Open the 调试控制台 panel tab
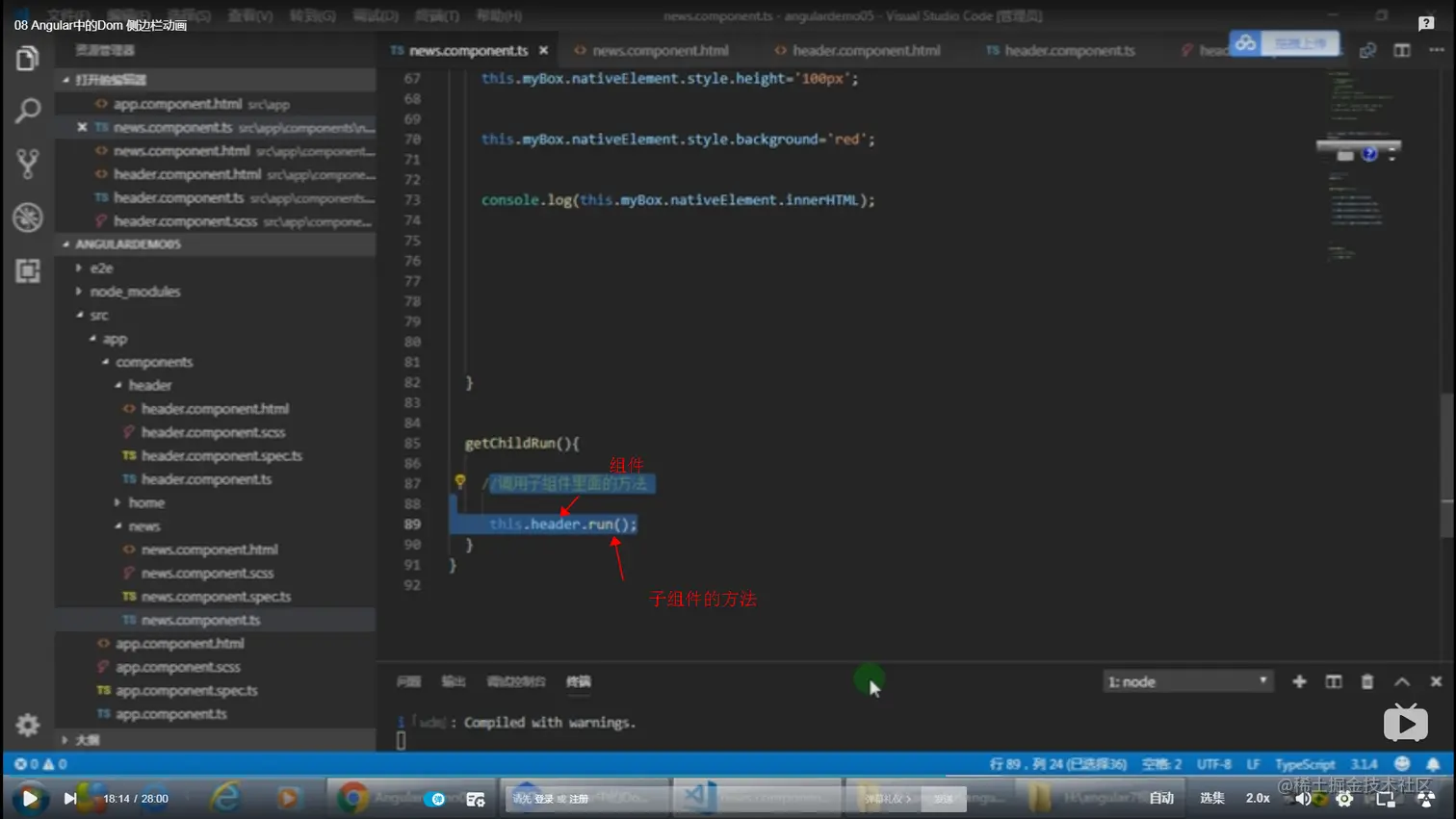Image resolution: width=1456 pixels, height=819 pixels. [x=515, y=681]
